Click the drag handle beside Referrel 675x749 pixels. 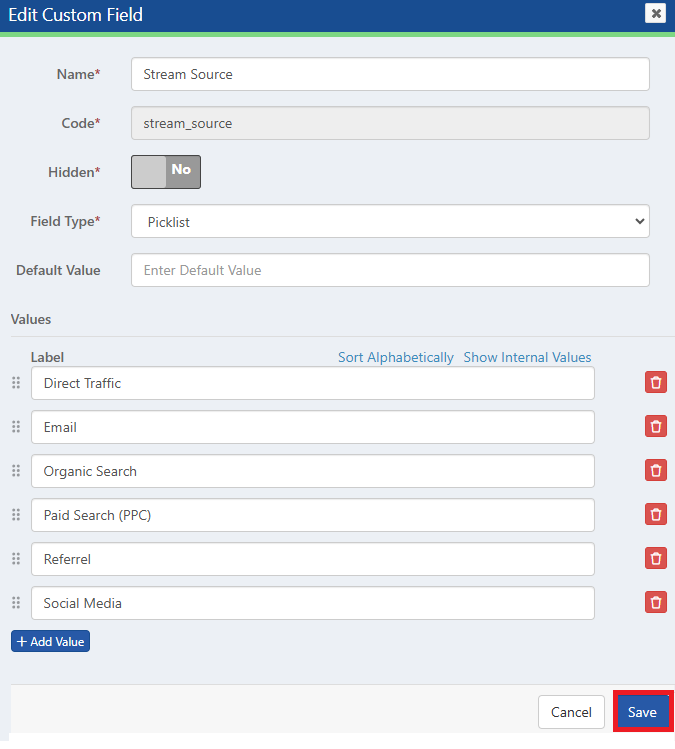16,558
